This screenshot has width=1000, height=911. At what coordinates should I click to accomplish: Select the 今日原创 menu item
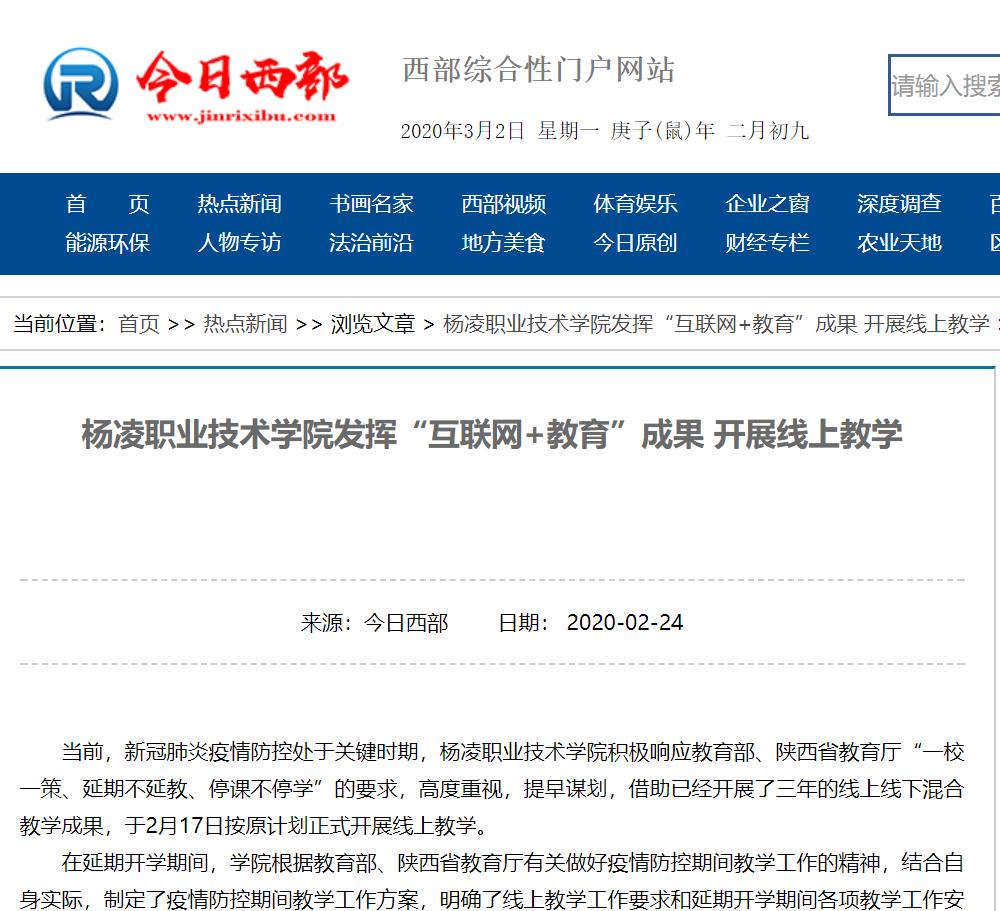point(635,242)
